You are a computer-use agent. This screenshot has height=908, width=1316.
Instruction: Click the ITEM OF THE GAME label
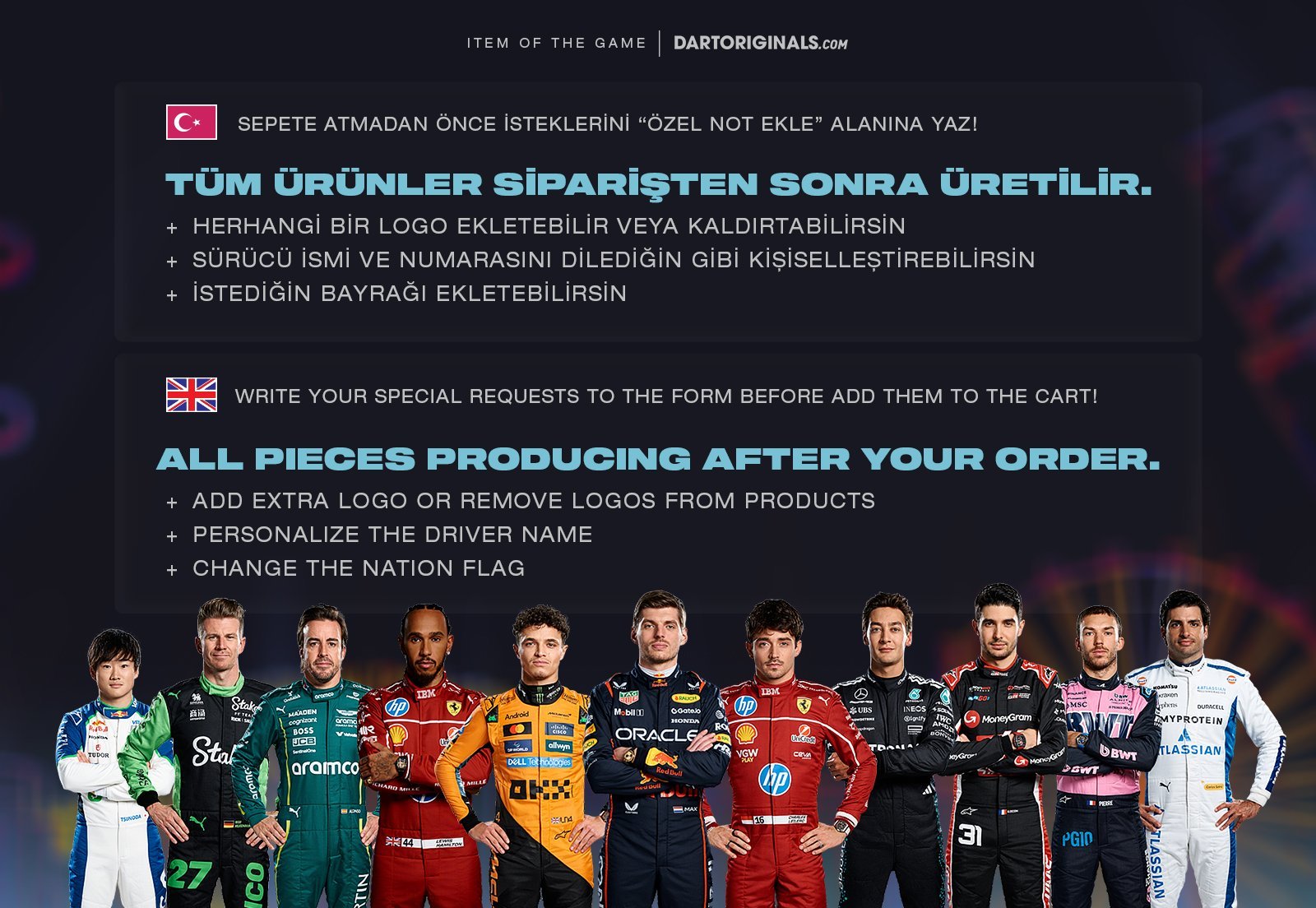557,43
